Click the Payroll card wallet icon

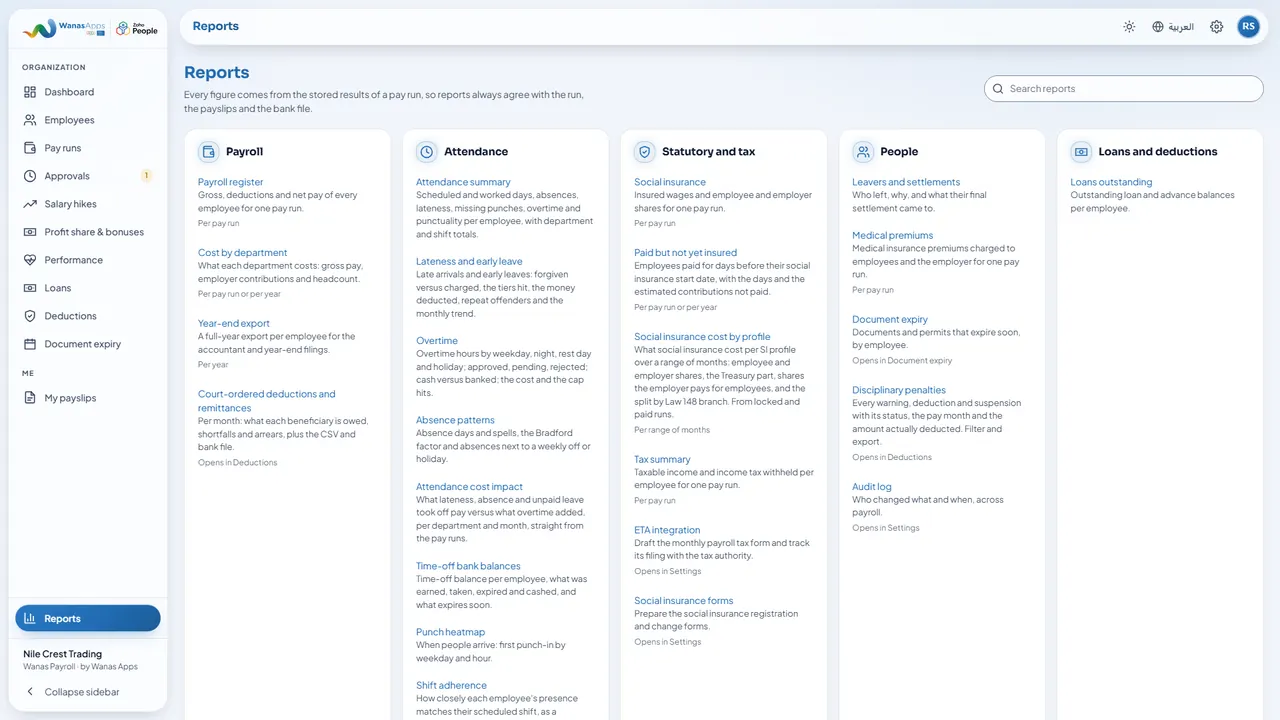(x=209, y=152)
